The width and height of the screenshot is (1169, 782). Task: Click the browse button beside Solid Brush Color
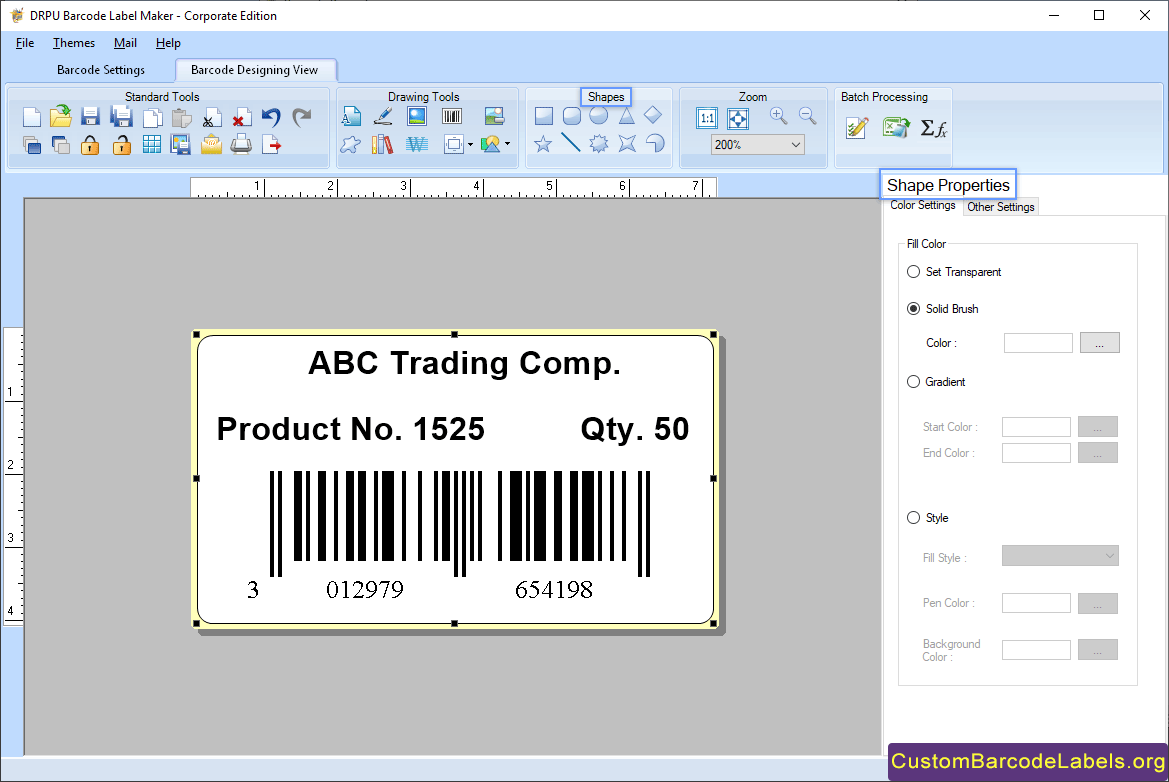[x=1100, y=343]
